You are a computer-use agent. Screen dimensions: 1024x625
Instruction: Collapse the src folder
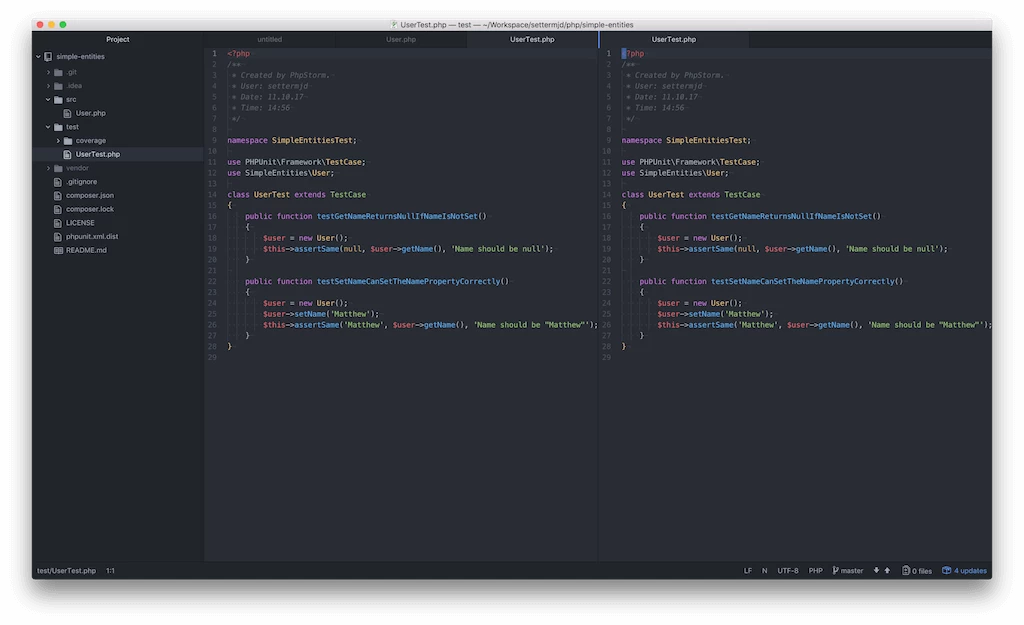click(x=47, y=99)
